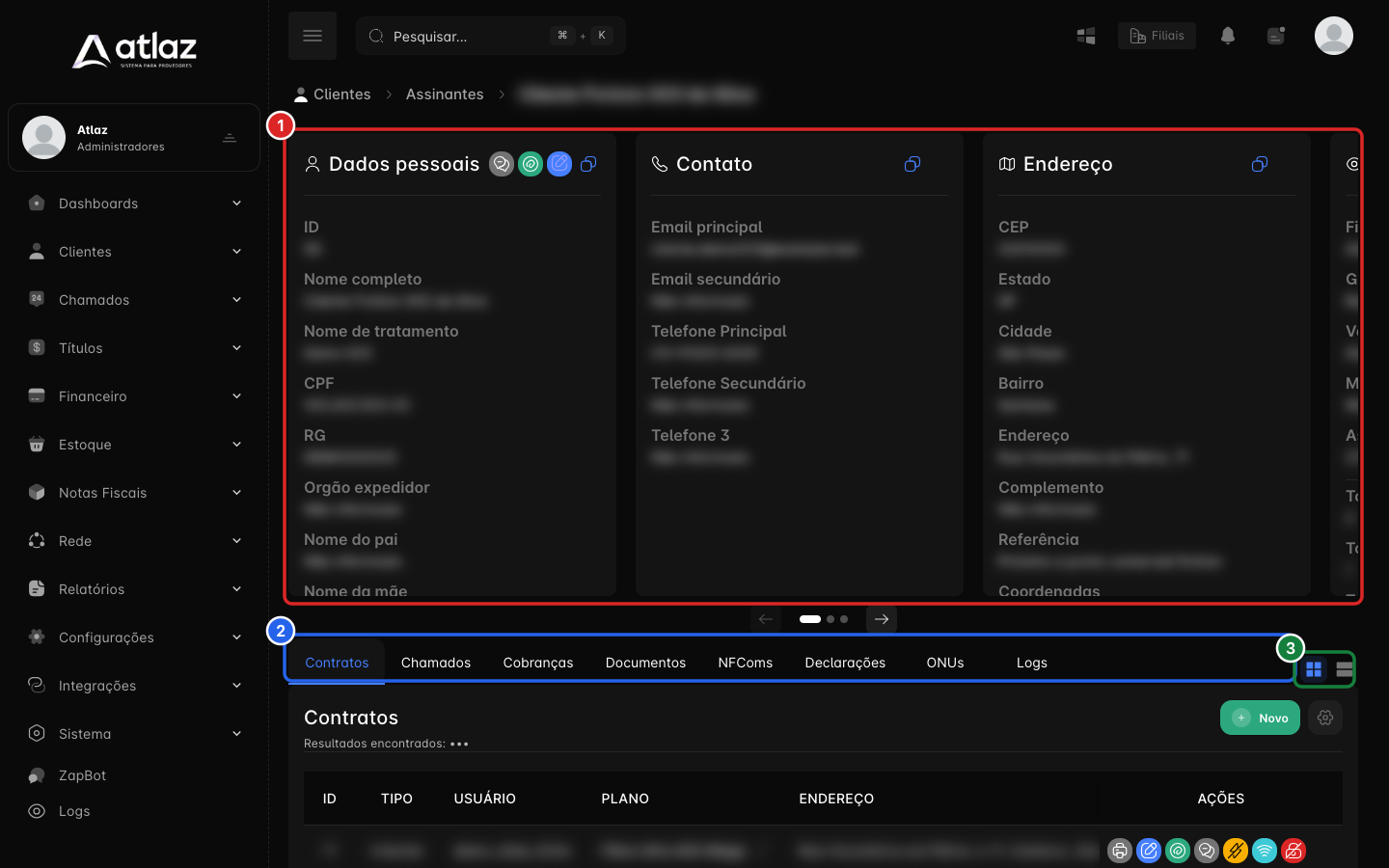Sort contracts by the PLANO column header
This screenshot has width=1389, height=868.
(x=625, y=799)
